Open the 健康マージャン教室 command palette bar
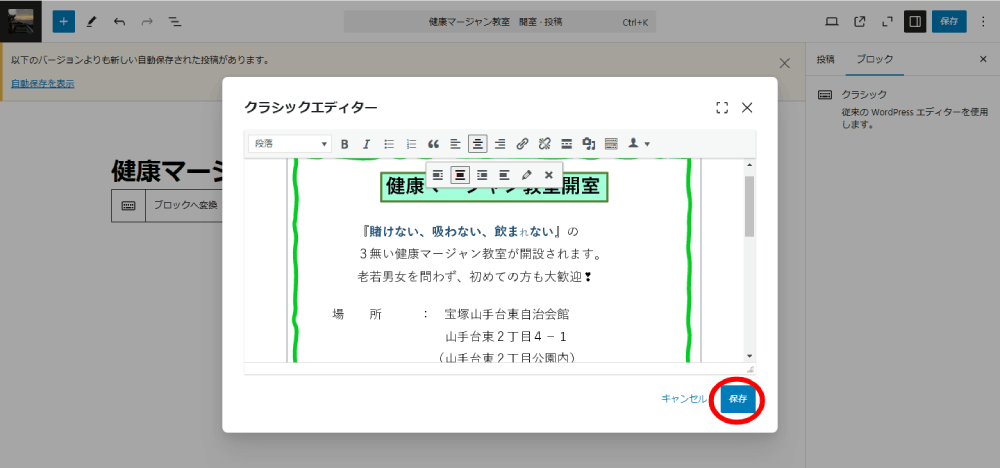 (500, 21)
